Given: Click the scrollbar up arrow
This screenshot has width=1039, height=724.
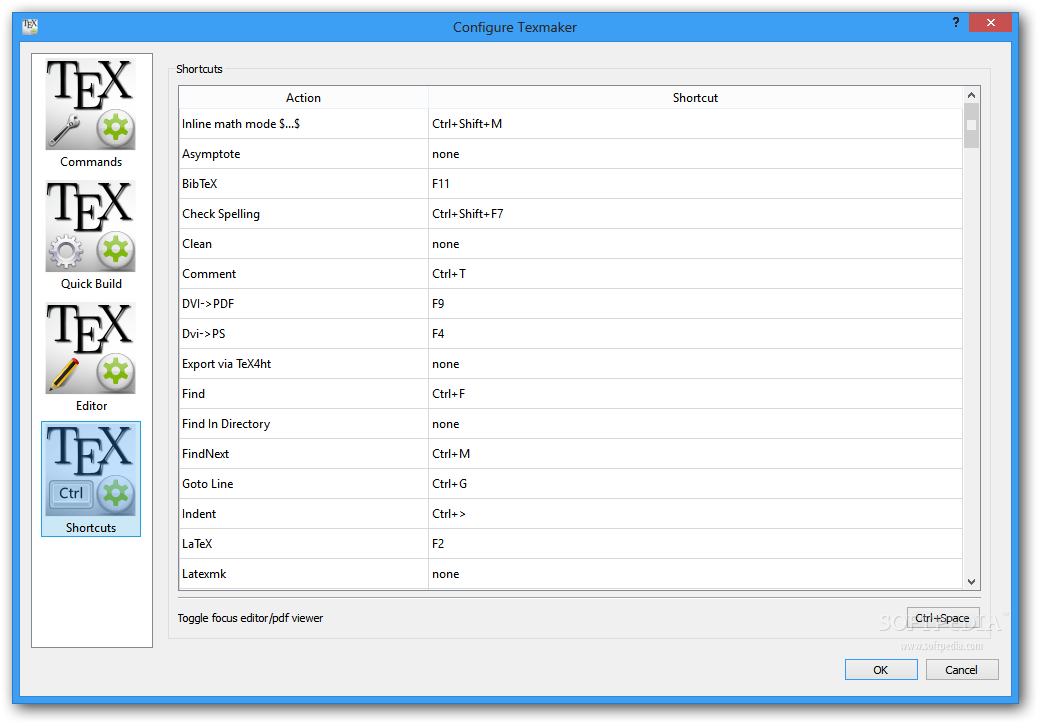Looking at the screenshot, I should click(x=971, y=95).
